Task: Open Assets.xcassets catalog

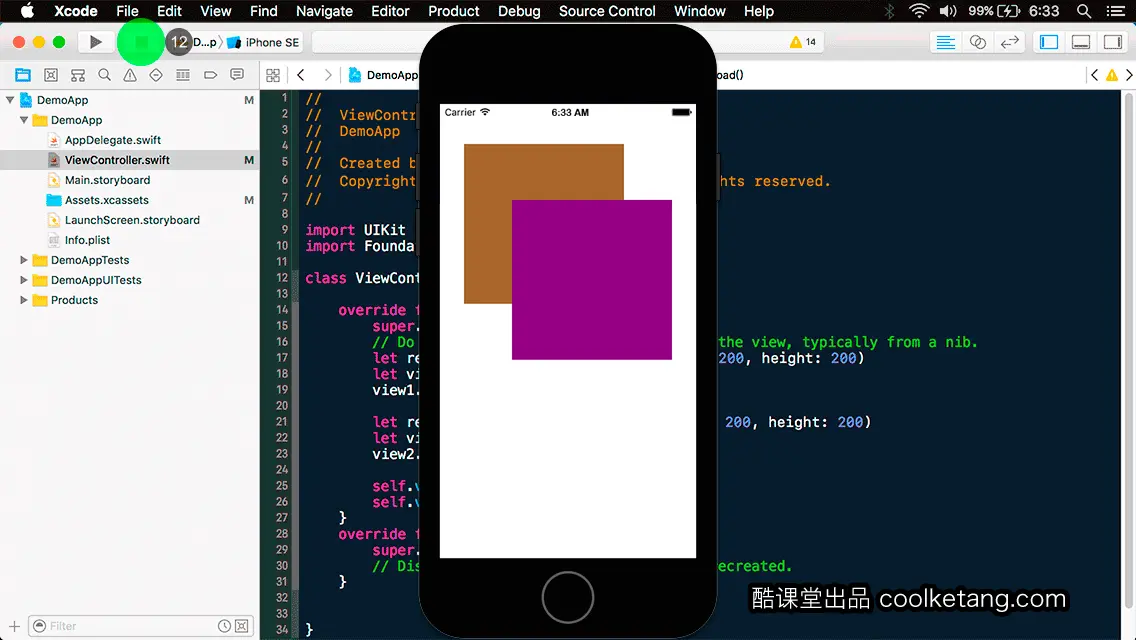Action: point(106,200)
